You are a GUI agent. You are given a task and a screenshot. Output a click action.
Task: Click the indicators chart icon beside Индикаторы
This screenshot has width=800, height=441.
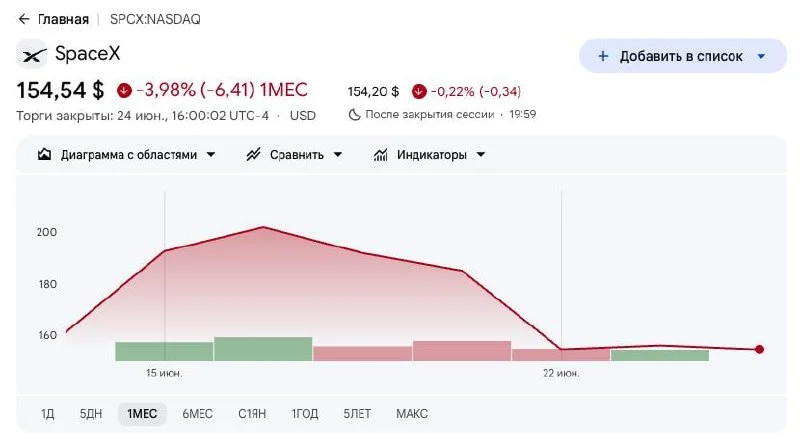(x=381, y=154)
